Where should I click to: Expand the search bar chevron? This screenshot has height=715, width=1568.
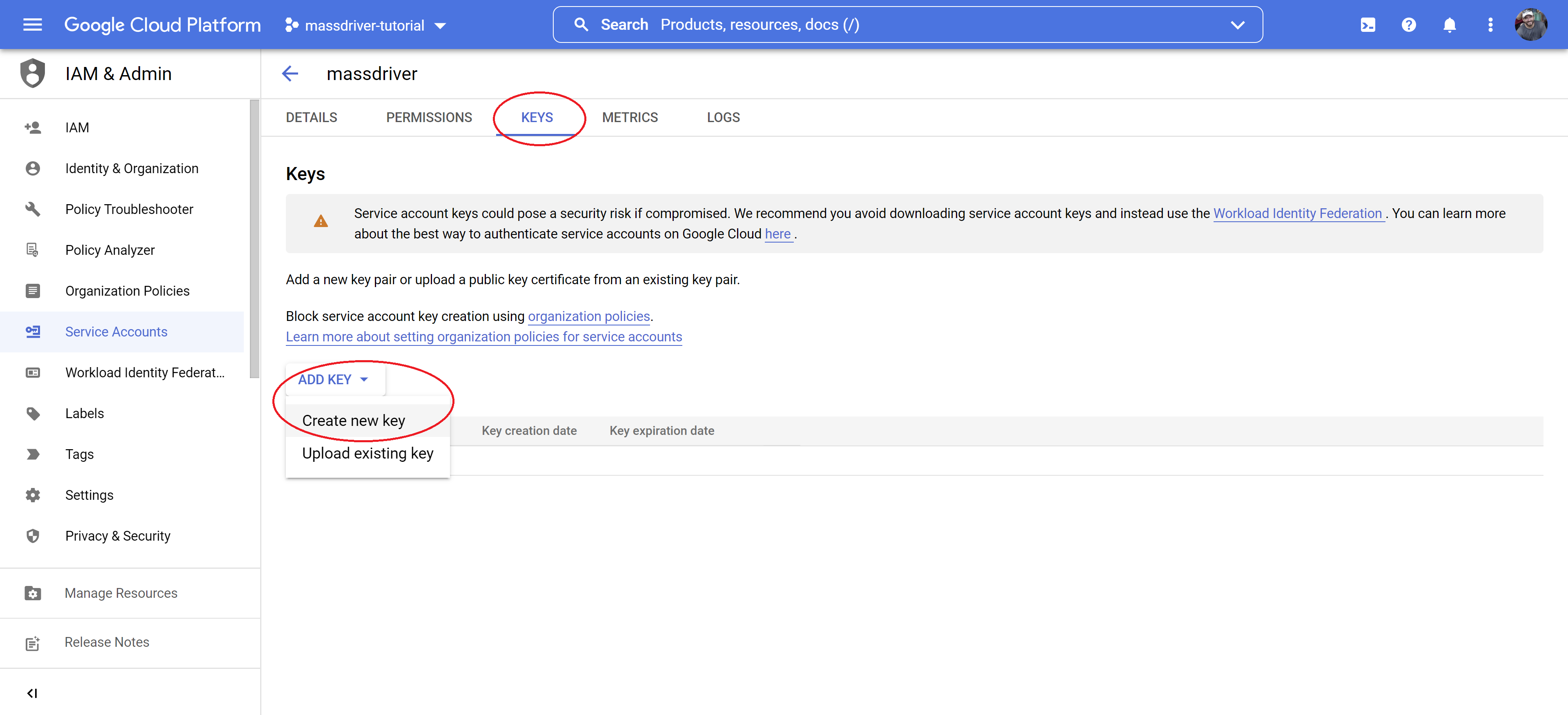[x=1238, y=25]
